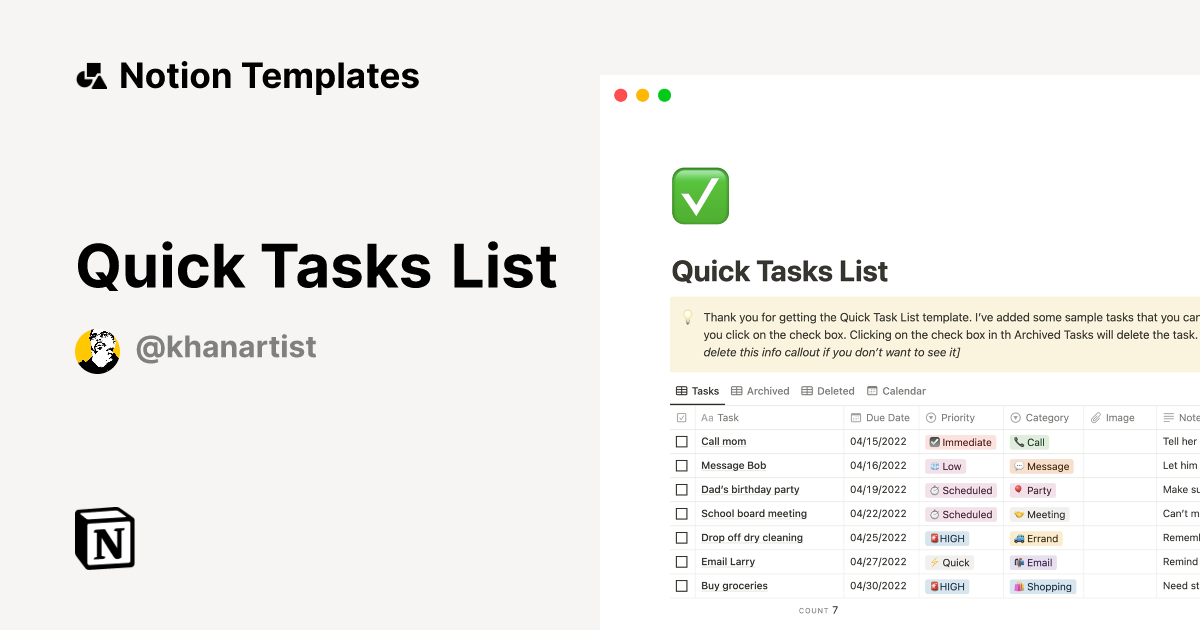This screenshot has width=1200, height=630.
Task: Select the Immediate priority tag on Call mom
Action: tap(961, 441)
